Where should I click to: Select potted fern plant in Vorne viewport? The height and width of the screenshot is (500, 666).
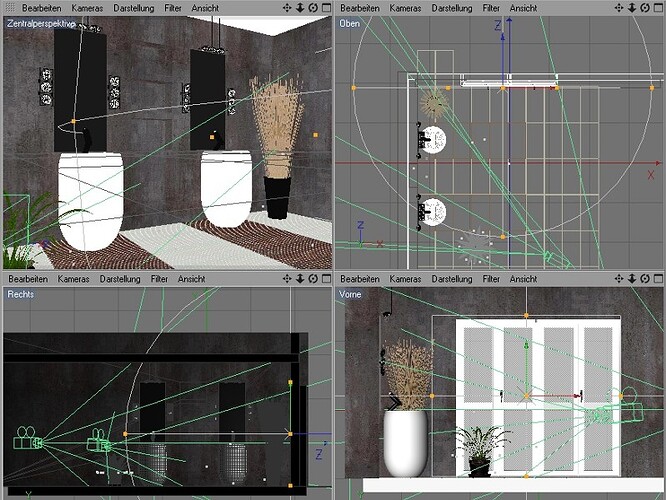(x=481, y=451)
